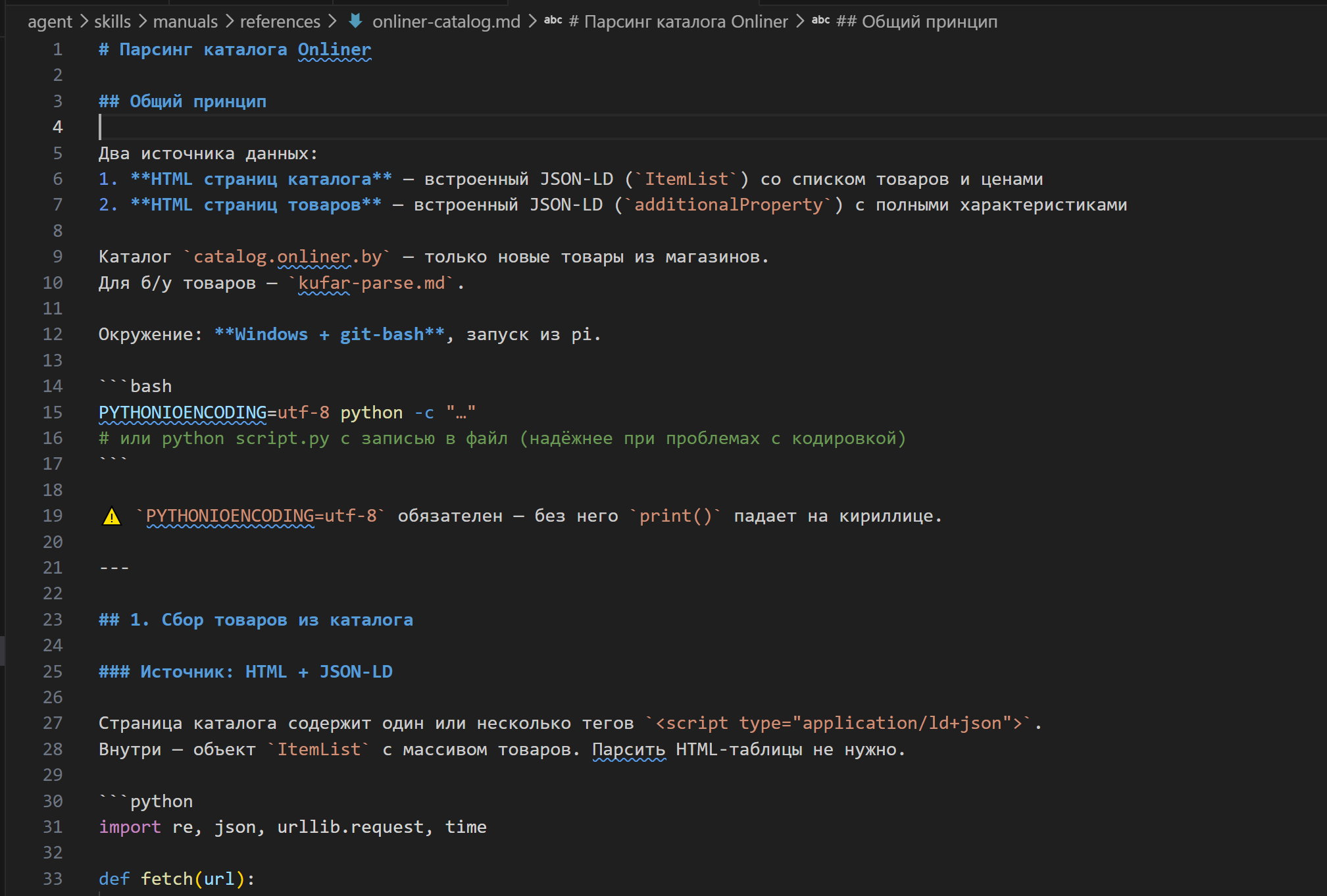The height and width of the screenshot is (896, 1327).
Task: Click inline code 'catalog.onliner.by'
Action: coord(287,257)
